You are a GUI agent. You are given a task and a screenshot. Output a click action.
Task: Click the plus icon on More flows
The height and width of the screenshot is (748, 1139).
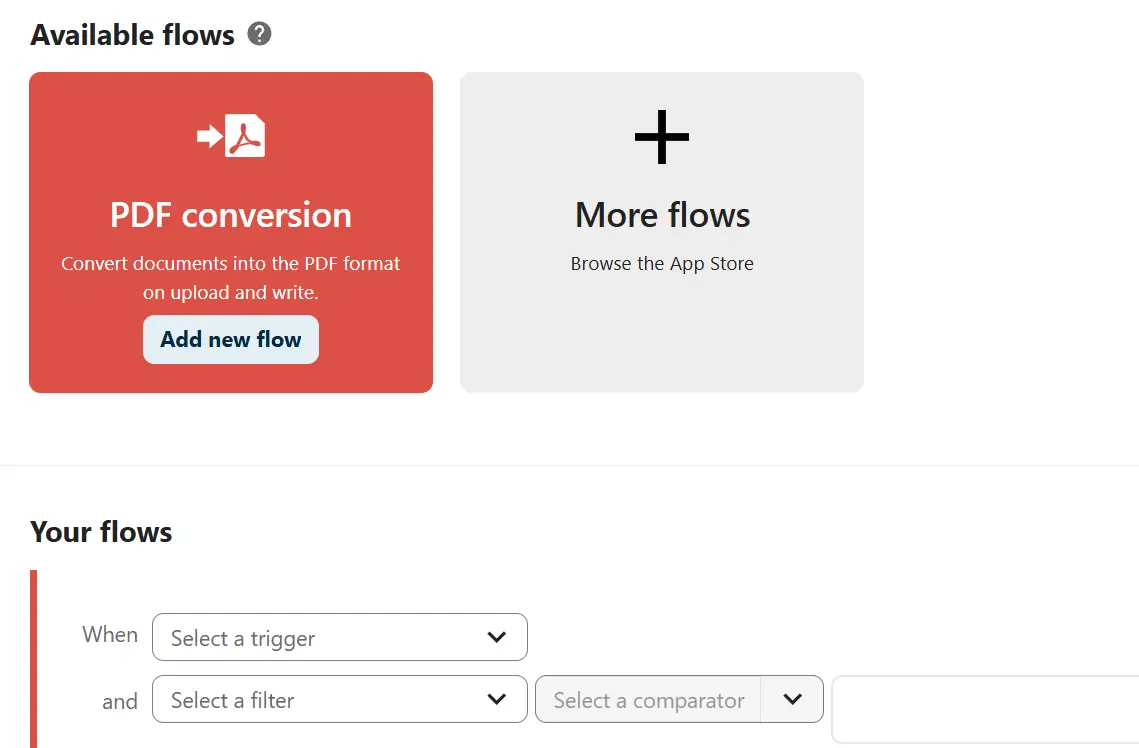pos(661,136)
